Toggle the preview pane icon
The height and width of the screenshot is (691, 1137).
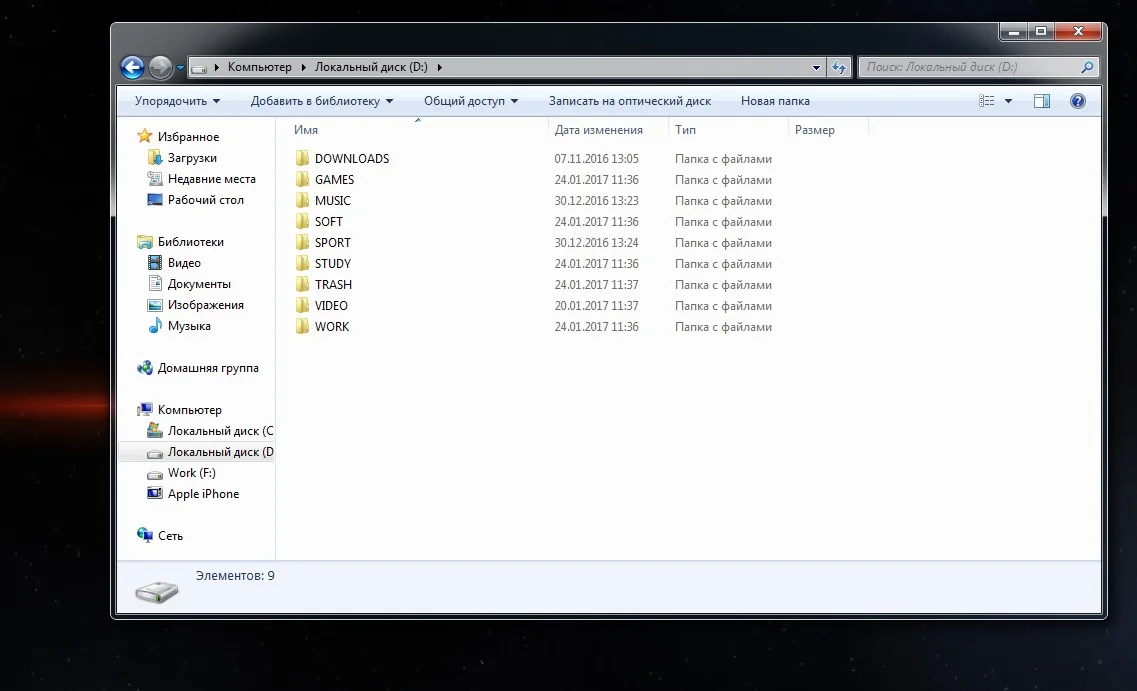click(x=1041, y=101)
